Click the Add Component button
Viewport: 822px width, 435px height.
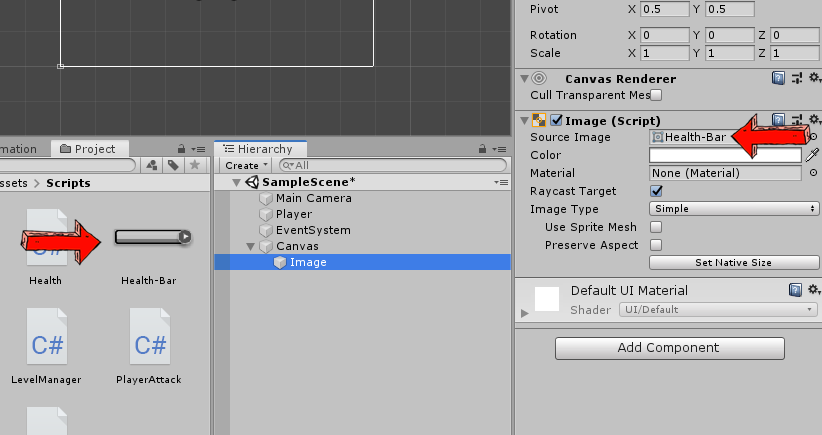(x=667, y=348)
